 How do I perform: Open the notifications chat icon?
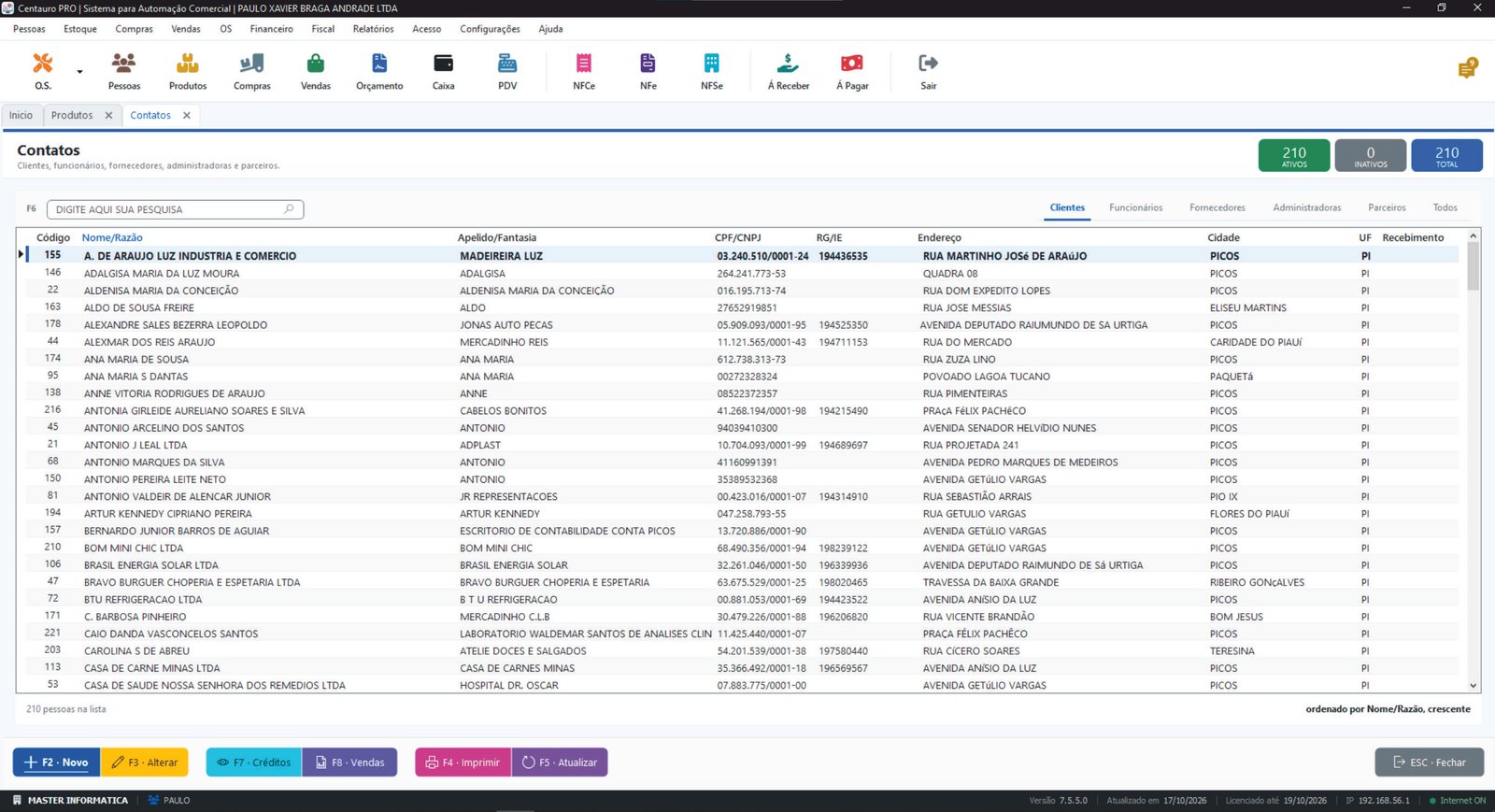[x=1467, y=68]
